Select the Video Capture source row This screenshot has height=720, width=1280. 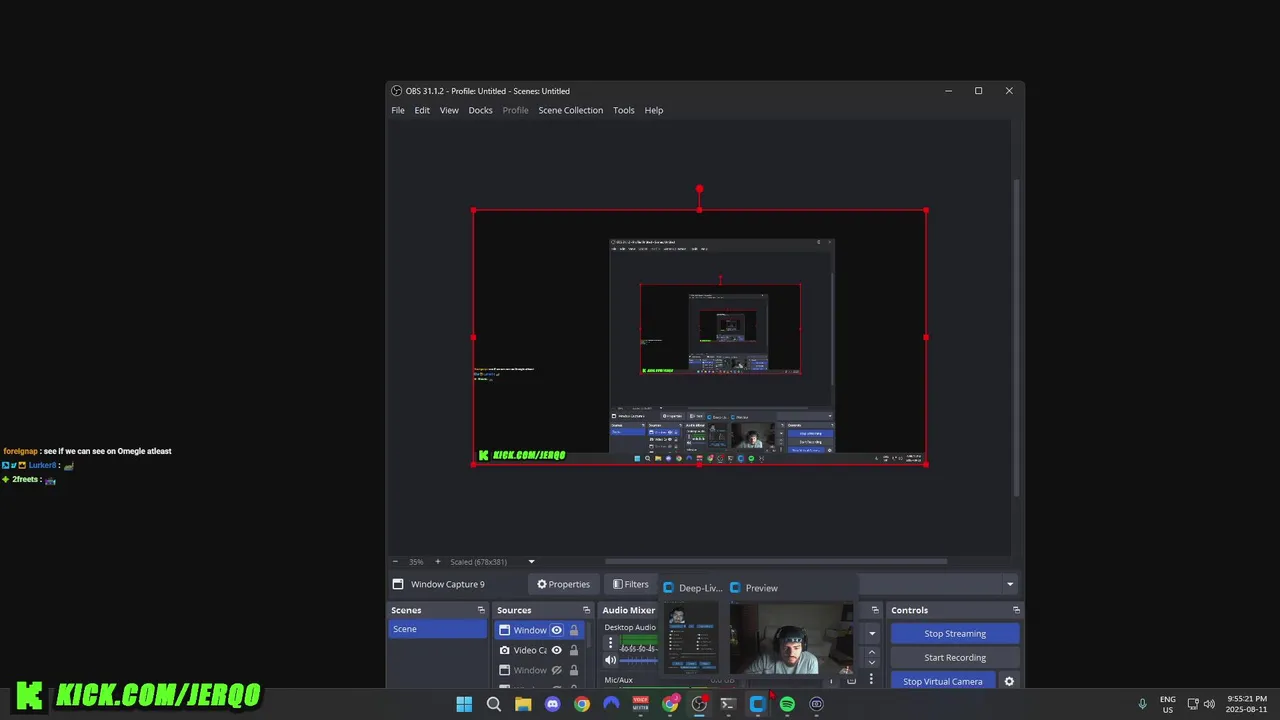539,650
